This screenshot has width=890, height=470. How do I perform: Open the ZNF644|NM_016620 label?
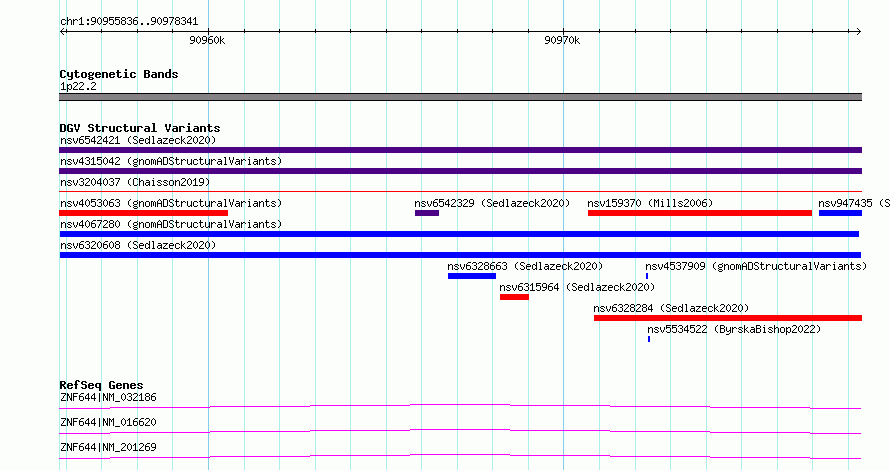click(x=108, y=422)
